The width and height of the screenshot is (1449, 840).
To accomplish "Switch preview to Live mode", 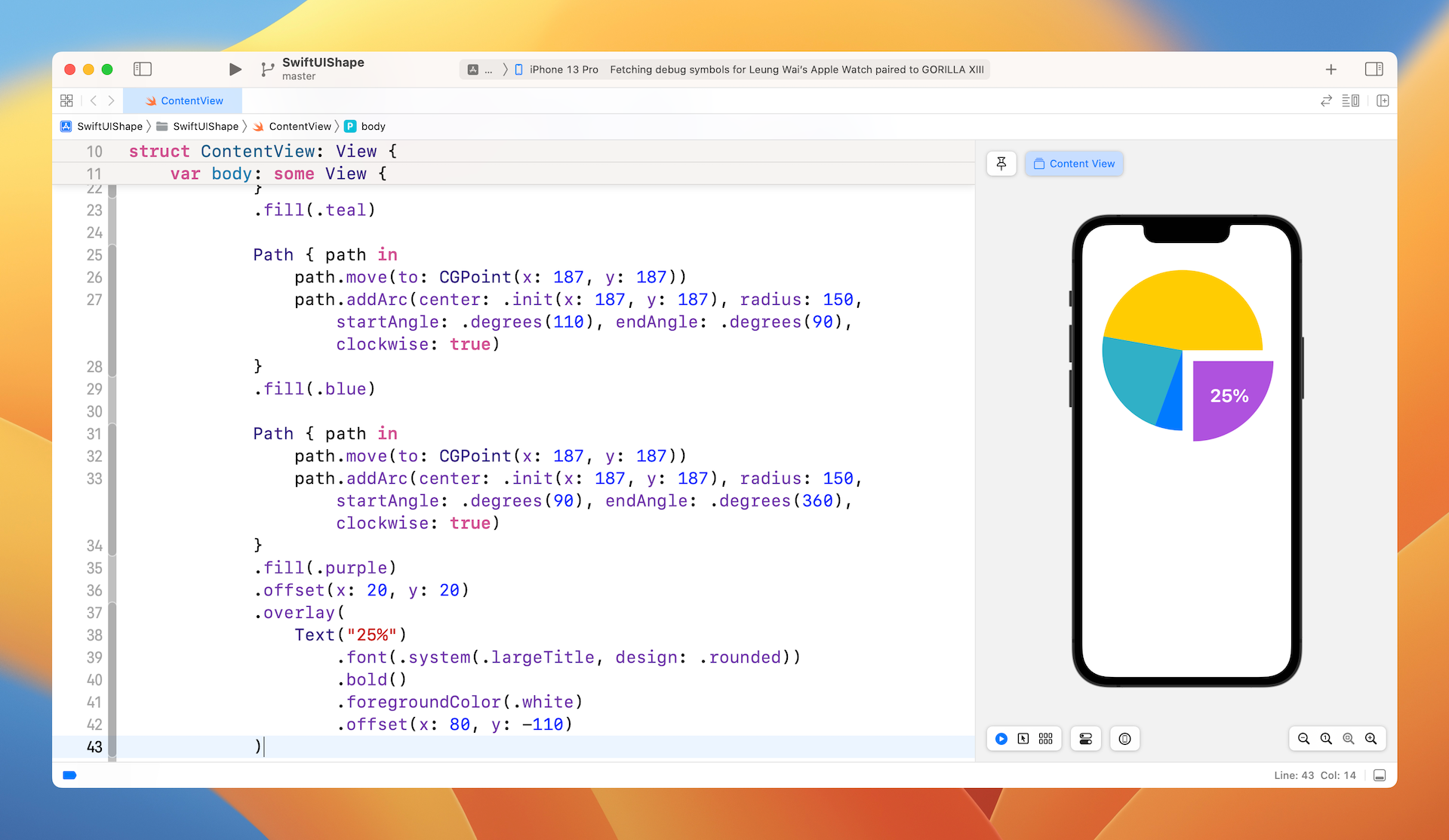I will point(1001,739).
